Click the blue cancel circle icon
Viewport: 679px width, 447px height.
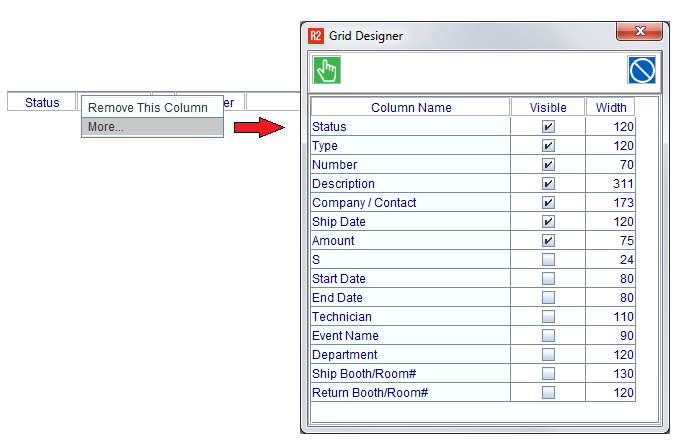click(x=641, y=70)
